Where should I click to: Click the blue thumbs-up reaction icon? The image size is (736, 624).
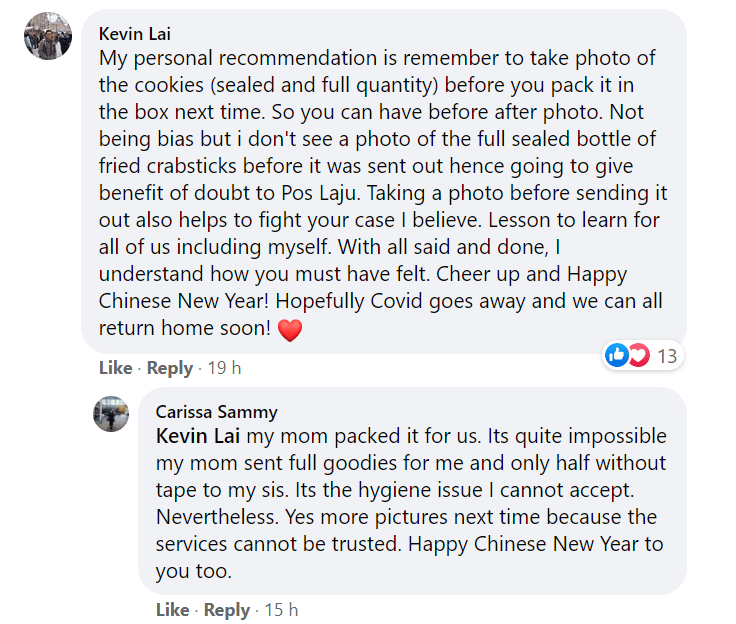pos(617,355)
